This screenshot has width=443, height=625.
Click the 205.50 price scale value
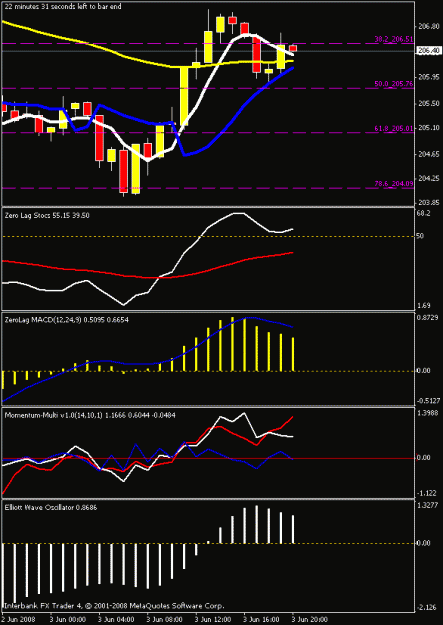tap(428, 104)
